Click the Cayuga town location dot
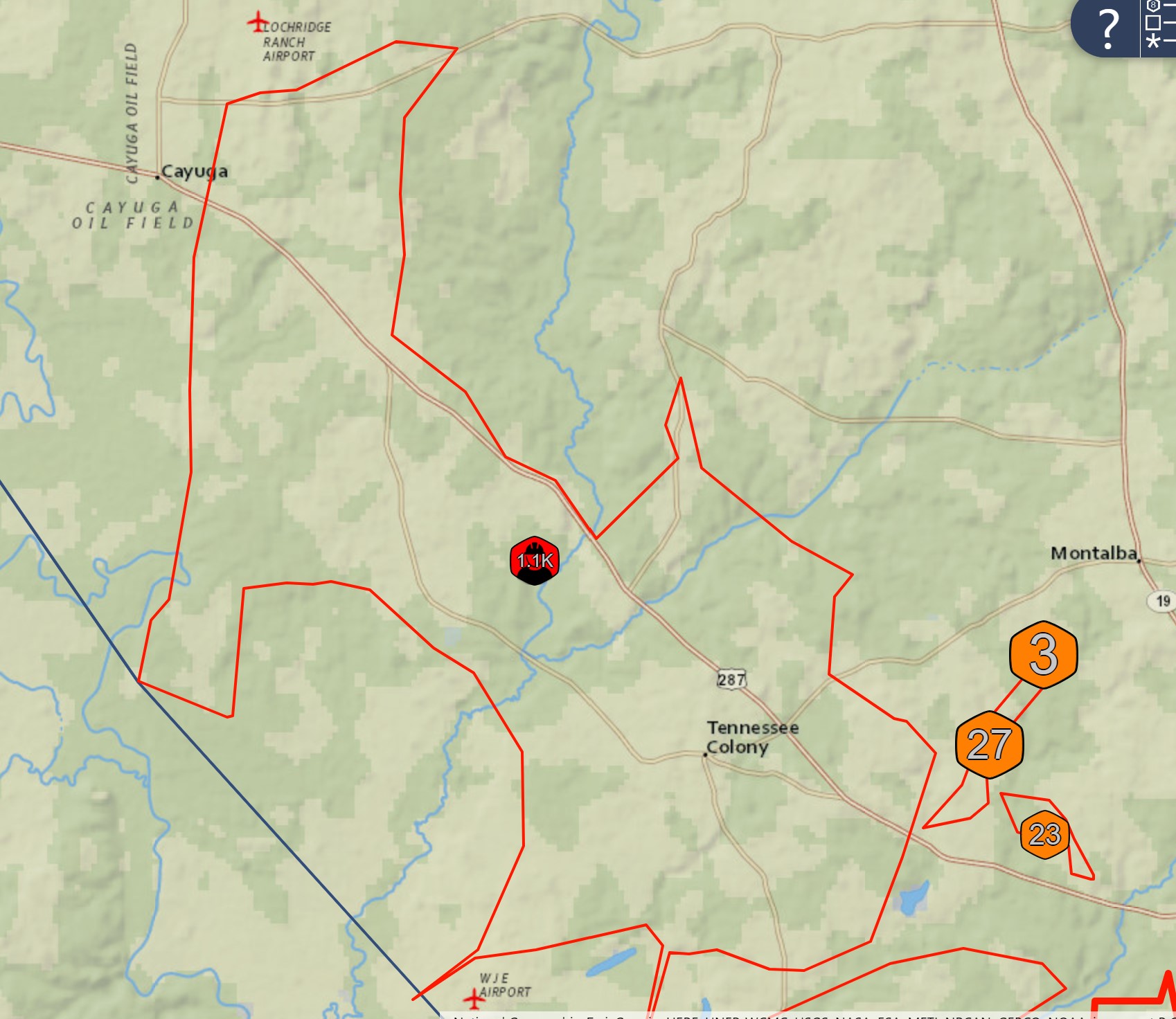Screen dimensions: 1176x1019 point(157,177)
